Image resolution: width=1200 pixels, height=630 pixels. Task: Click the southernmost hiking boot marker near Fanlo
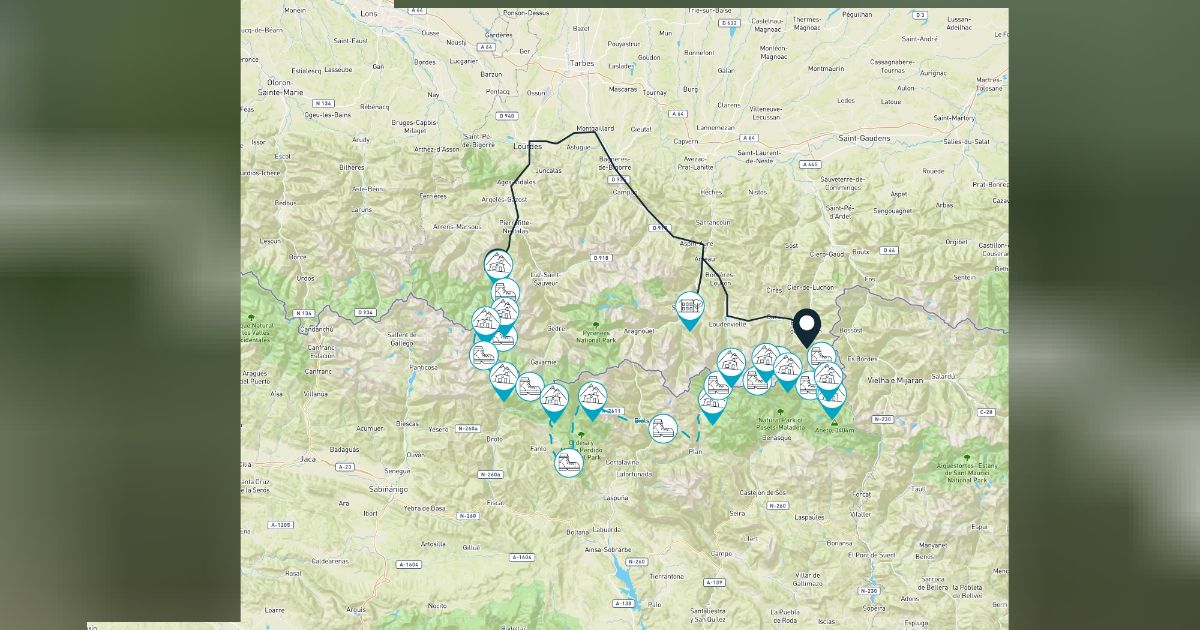coord(567,463)
